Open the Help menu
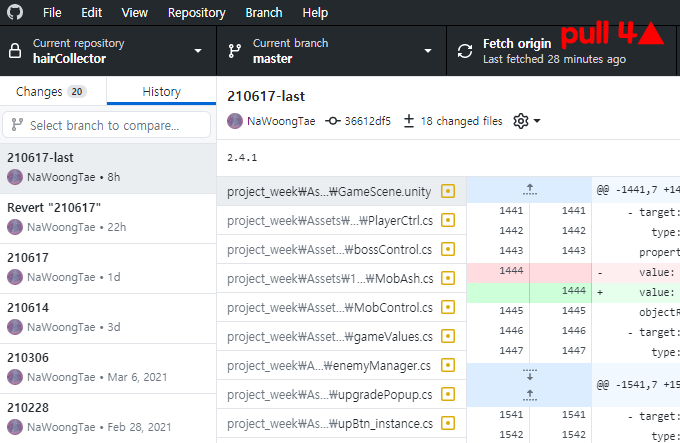Viewport: 680px width, 443px height. [x=315, y=13]
